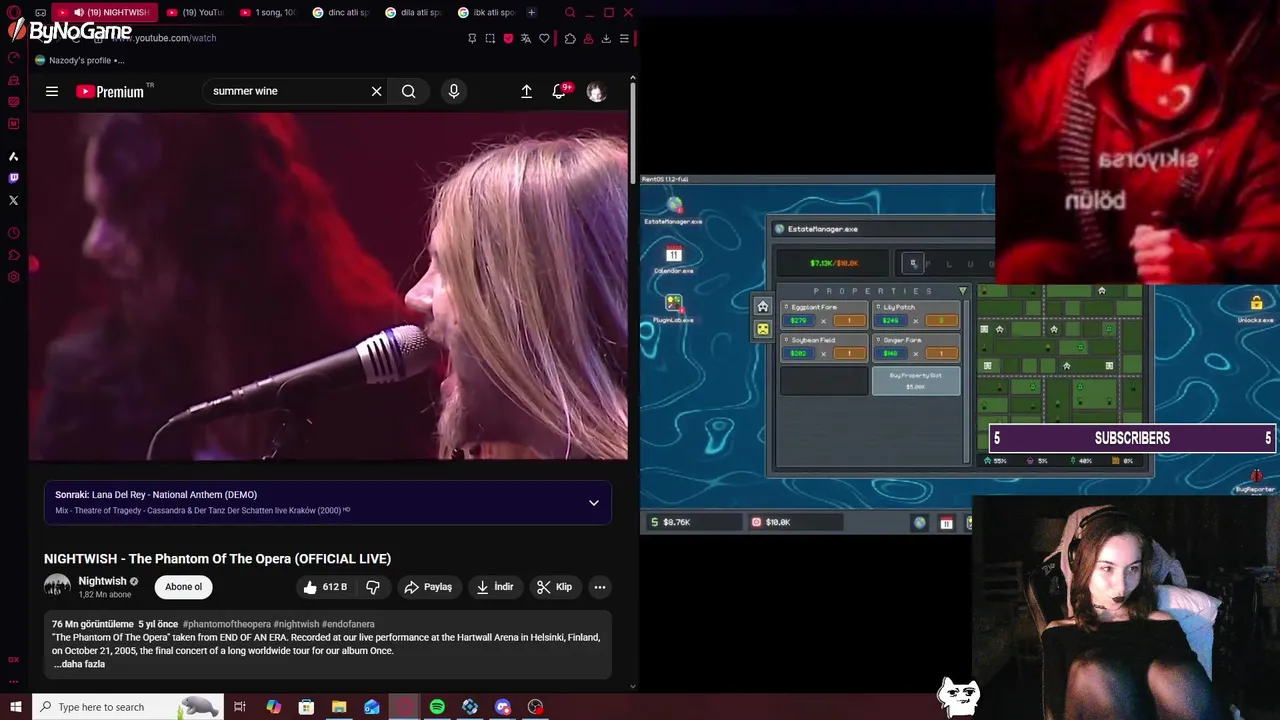
Task: Switch to the 'dila atli' Google tab
Action: (x=413, y=12)
